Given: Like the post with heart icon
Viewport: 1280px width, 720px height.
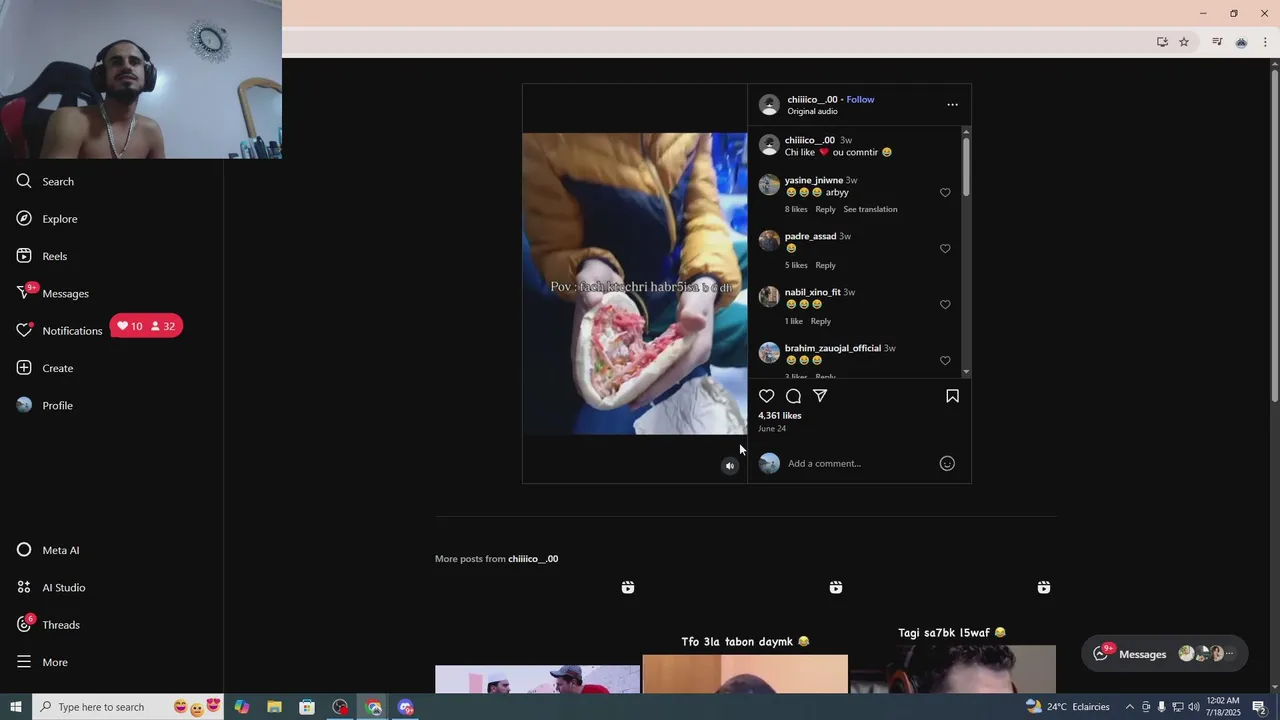Looking at the screenshot, I should pyautogui.click(x=767, y=396).
